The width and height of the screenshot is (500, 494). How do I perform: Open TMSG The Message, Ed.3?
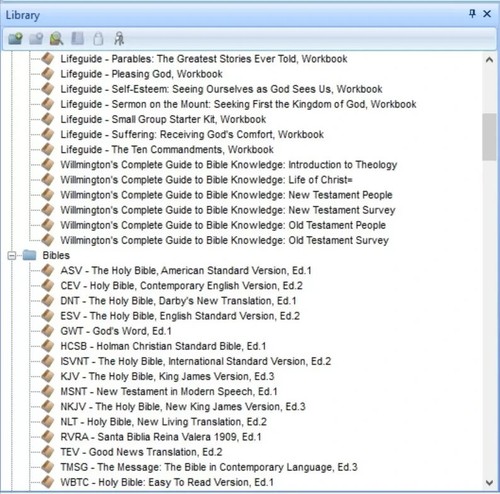pos(209,467)
